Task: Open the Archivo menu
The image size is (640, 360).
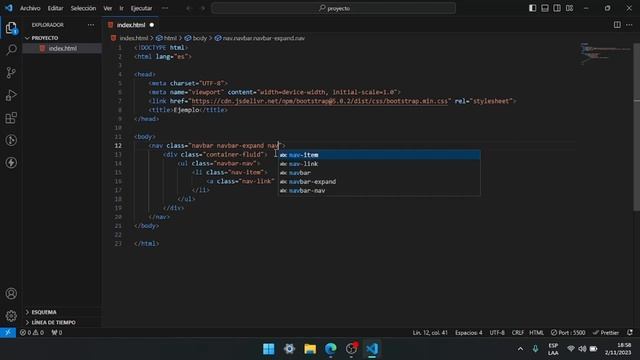Action: 30,8
